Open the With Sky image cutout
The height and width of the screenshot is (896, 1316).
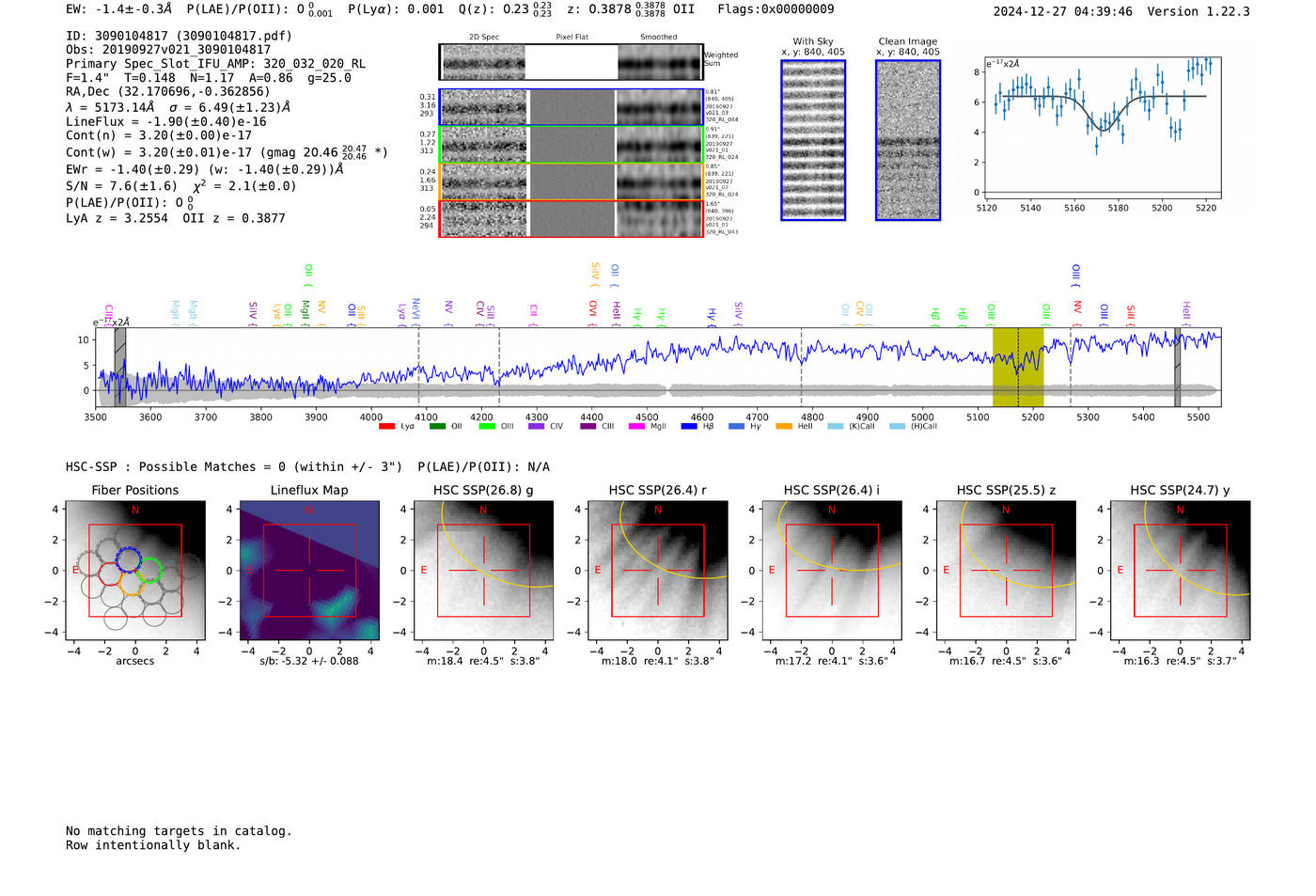(x=813, y=140)
